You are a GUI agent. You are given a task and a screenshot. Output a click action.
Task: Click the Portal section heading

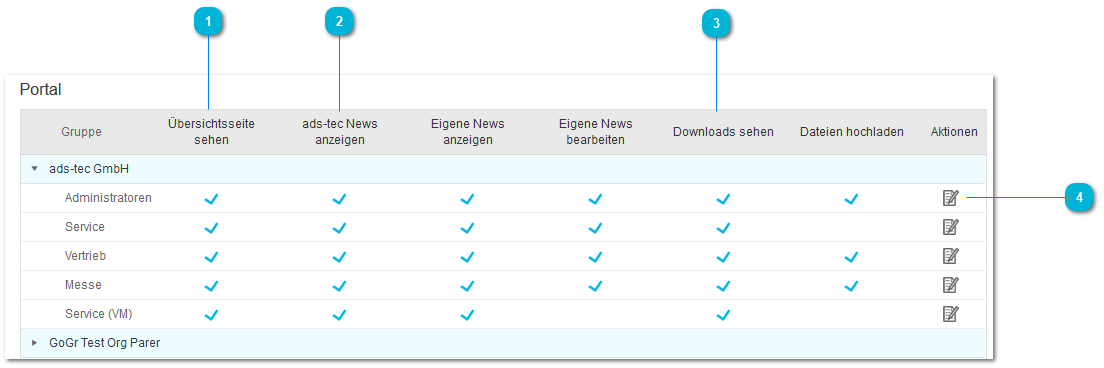pyautogui.click(x=41, y=90)
